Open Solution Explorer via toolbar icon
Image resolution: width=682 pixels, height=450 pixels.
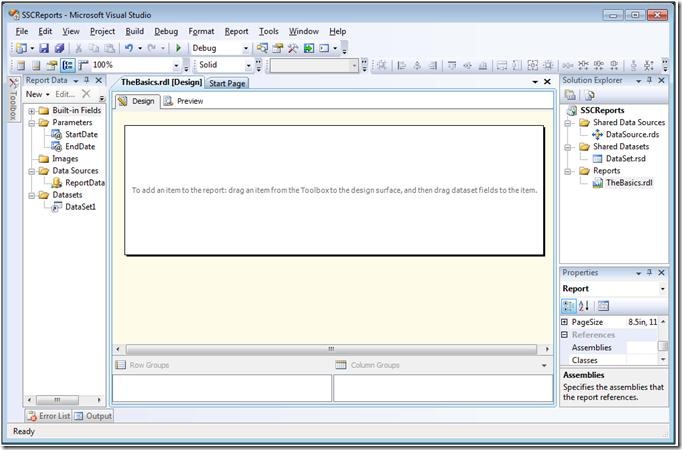pos(262,48)
